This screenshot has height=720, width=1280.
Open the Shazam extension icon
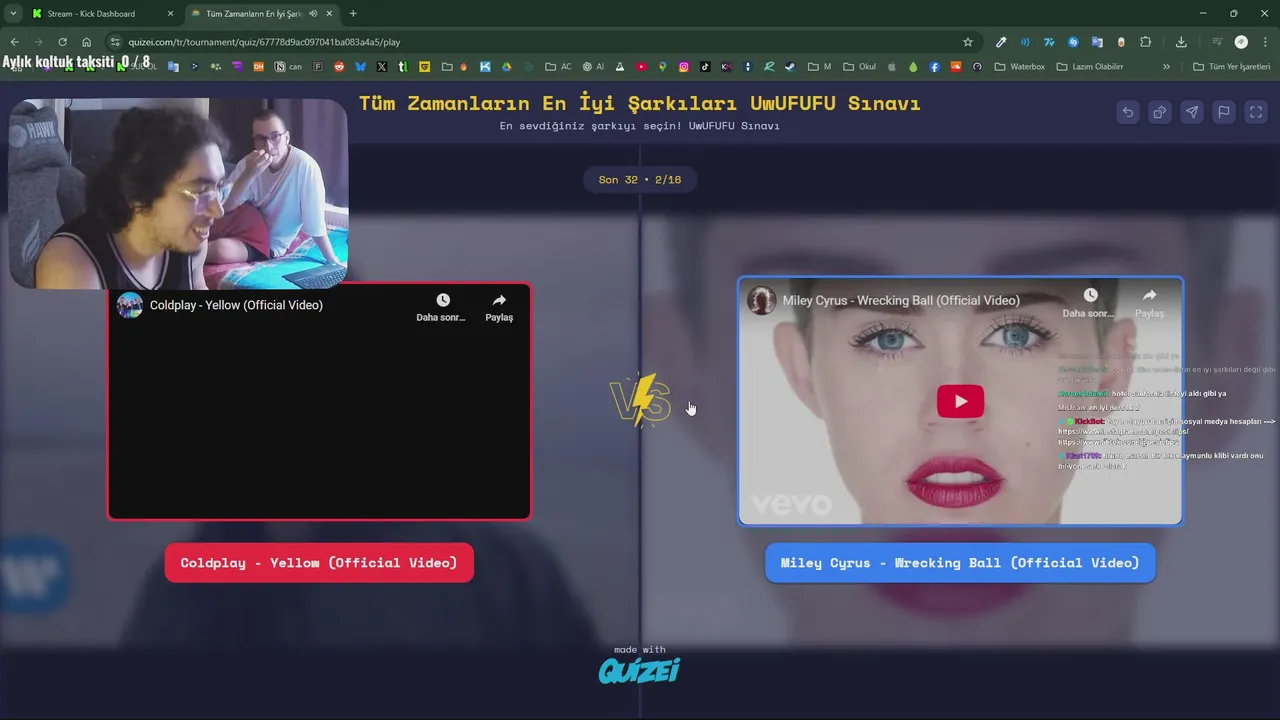click(x=1073, y=42)
